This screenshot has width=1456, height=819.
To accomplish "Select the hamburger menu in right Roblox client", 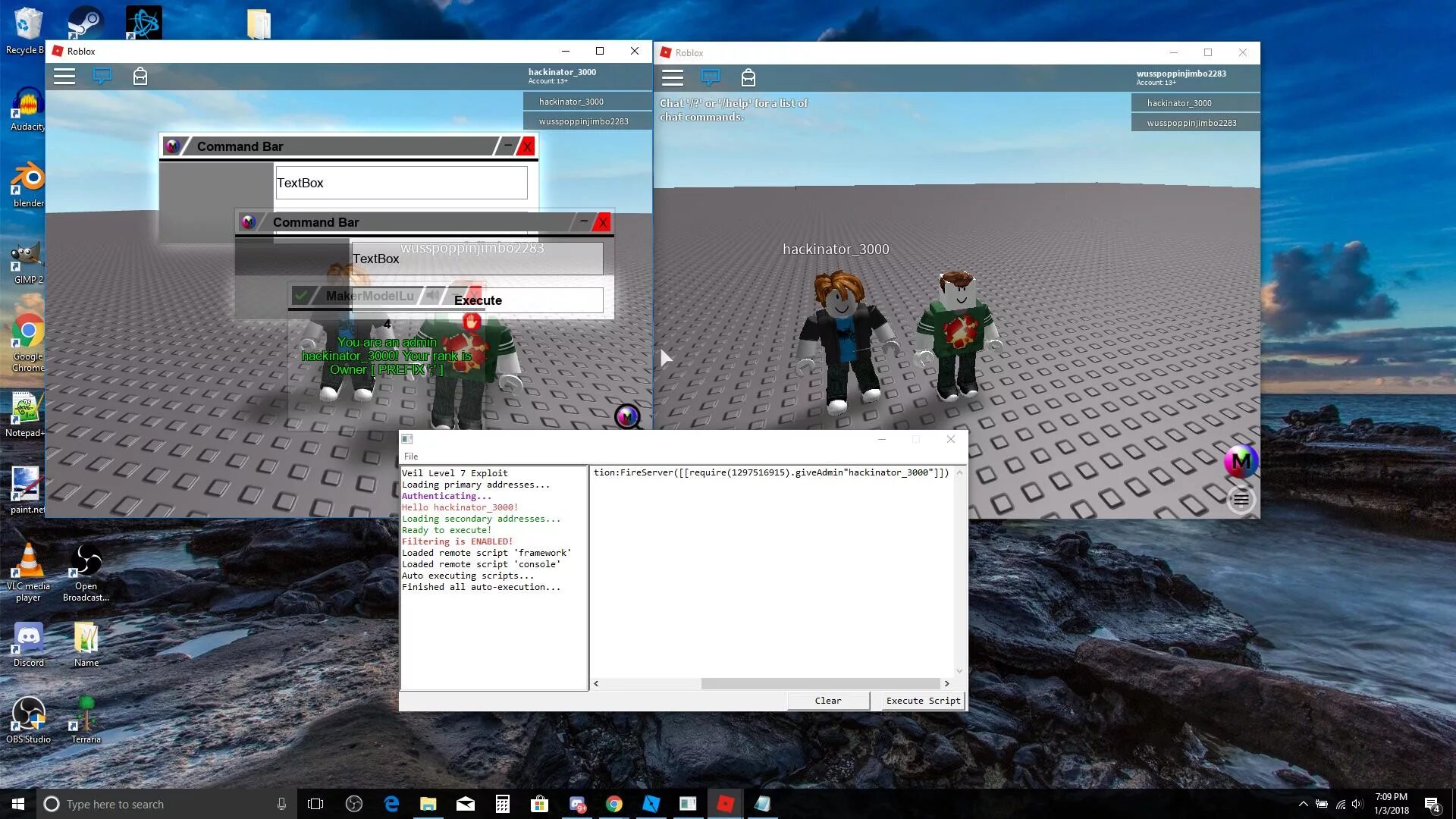I will point(672,77).
